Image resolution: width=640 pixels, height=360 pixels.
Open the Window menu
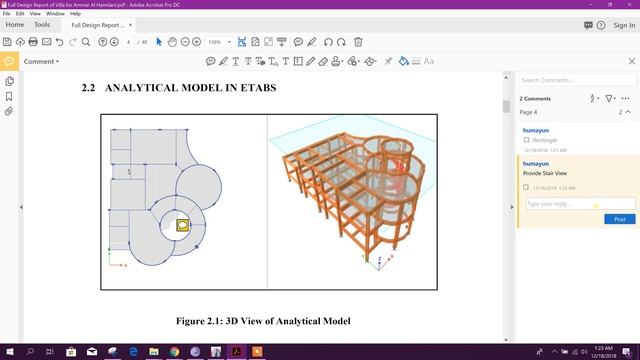click(x=55, y=13)
